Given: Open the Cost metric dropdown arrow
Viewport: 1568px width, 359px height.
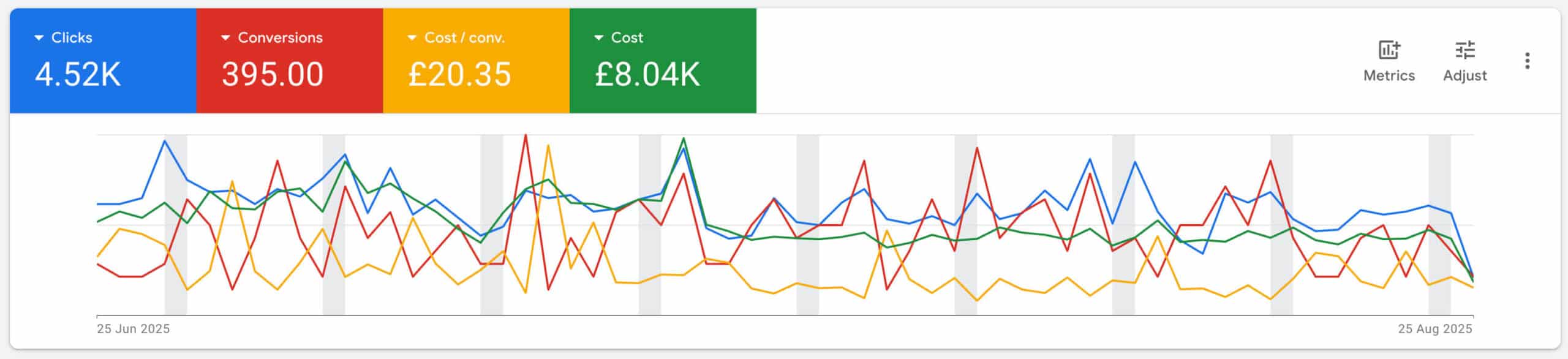Looking at the screenshot, I should click(x=599, y=38).
